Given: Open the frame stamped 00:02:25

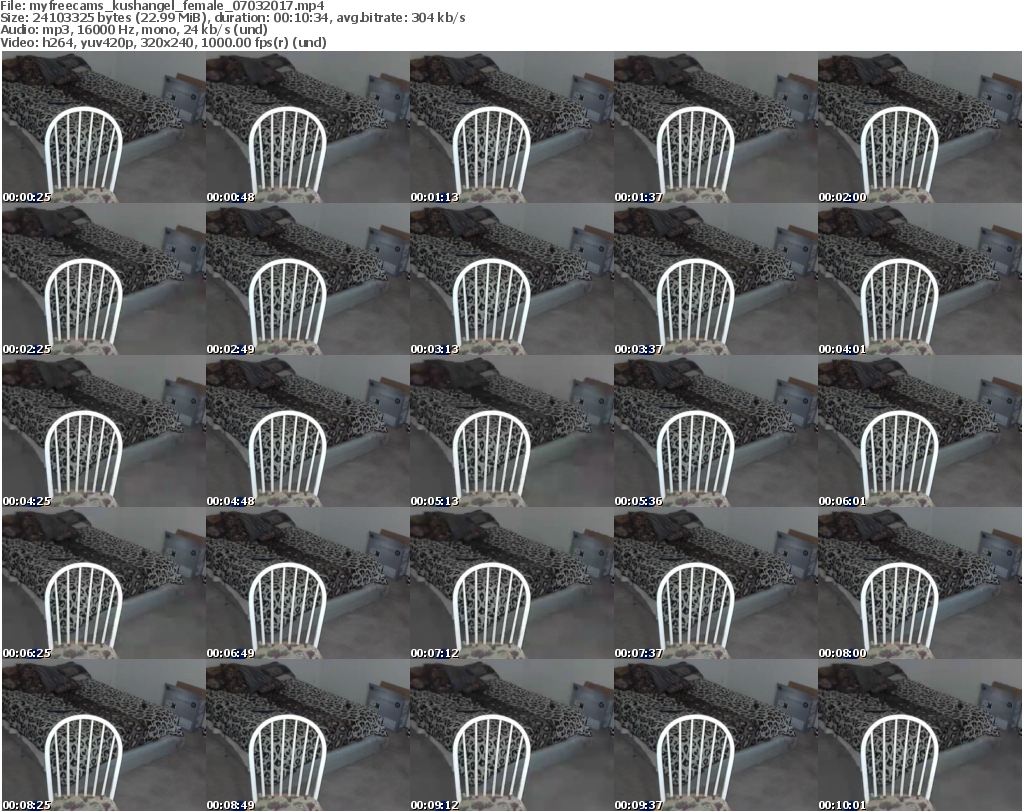Looking at the screenshot, I should 103,279.
